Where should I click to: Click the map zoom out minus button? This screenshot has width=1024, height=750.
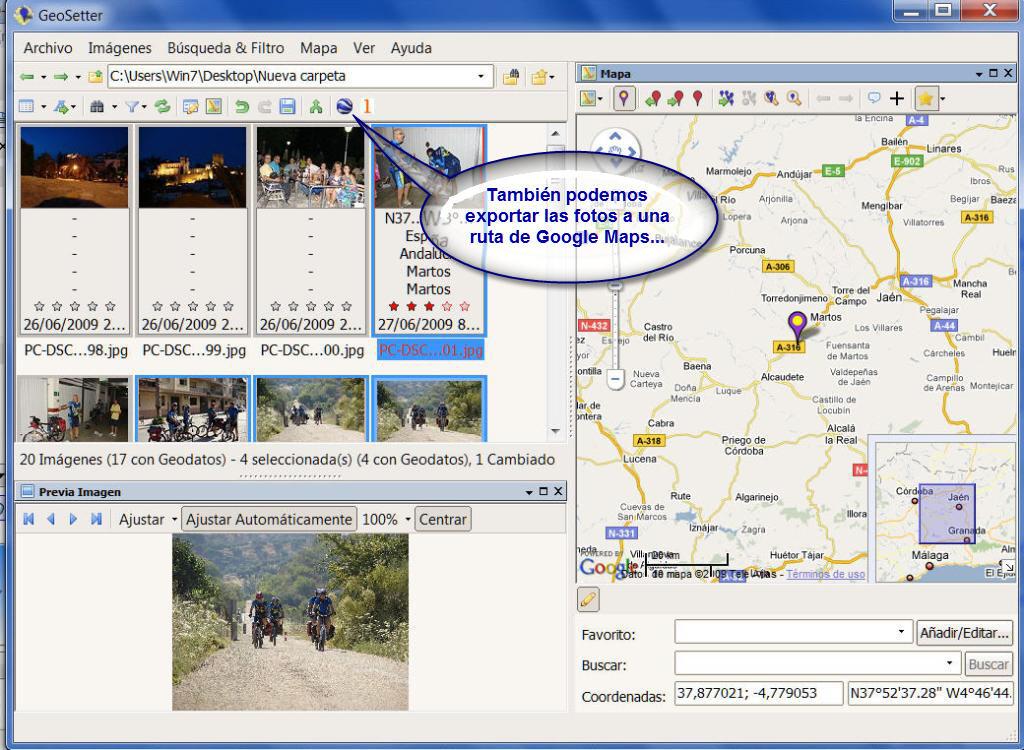(615, 378)
